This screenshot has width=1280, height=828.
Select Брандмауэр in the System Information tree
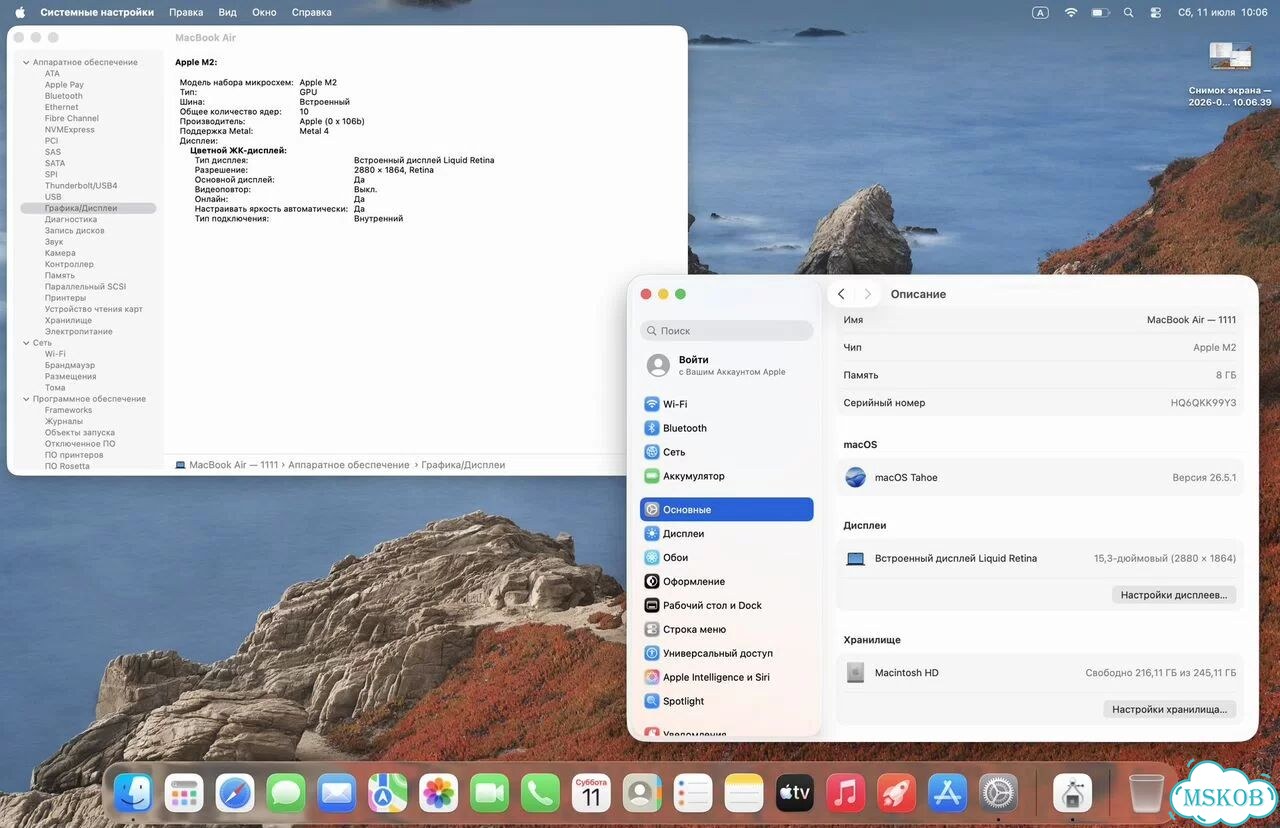[70, 366]
